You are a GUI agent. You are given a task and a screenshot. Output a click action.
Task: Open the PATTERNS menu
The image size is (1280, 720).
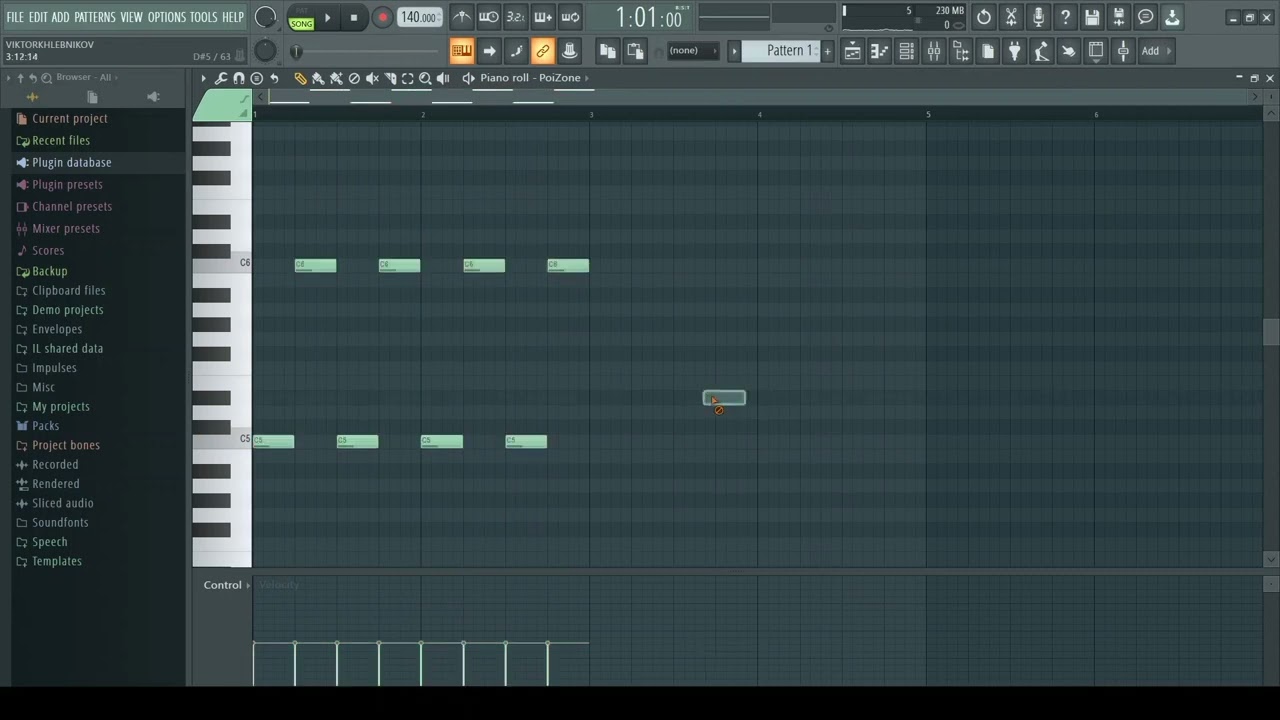tap(94, 17)
